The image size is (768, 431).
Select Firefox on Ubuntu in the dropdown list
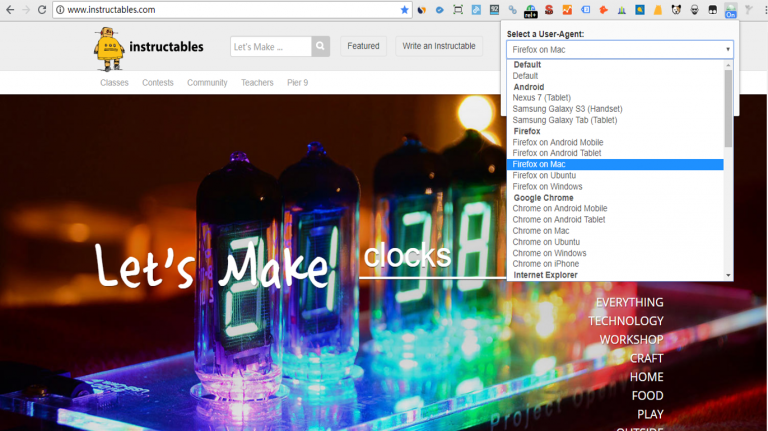coord(544,175)
